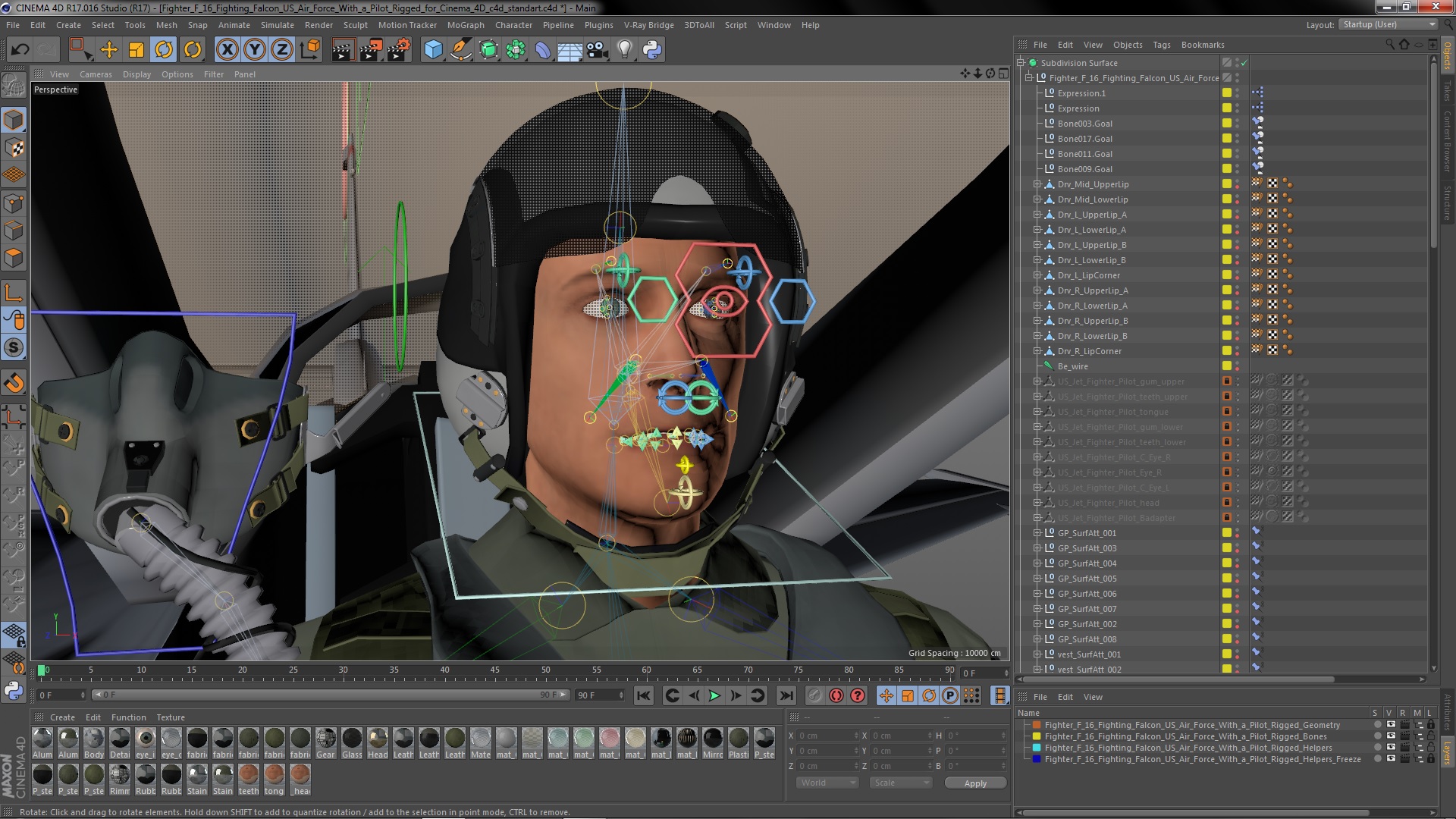Viewport: 1456px width, 819px height.
Task: Add a deformer object
Action: [543, 50]
